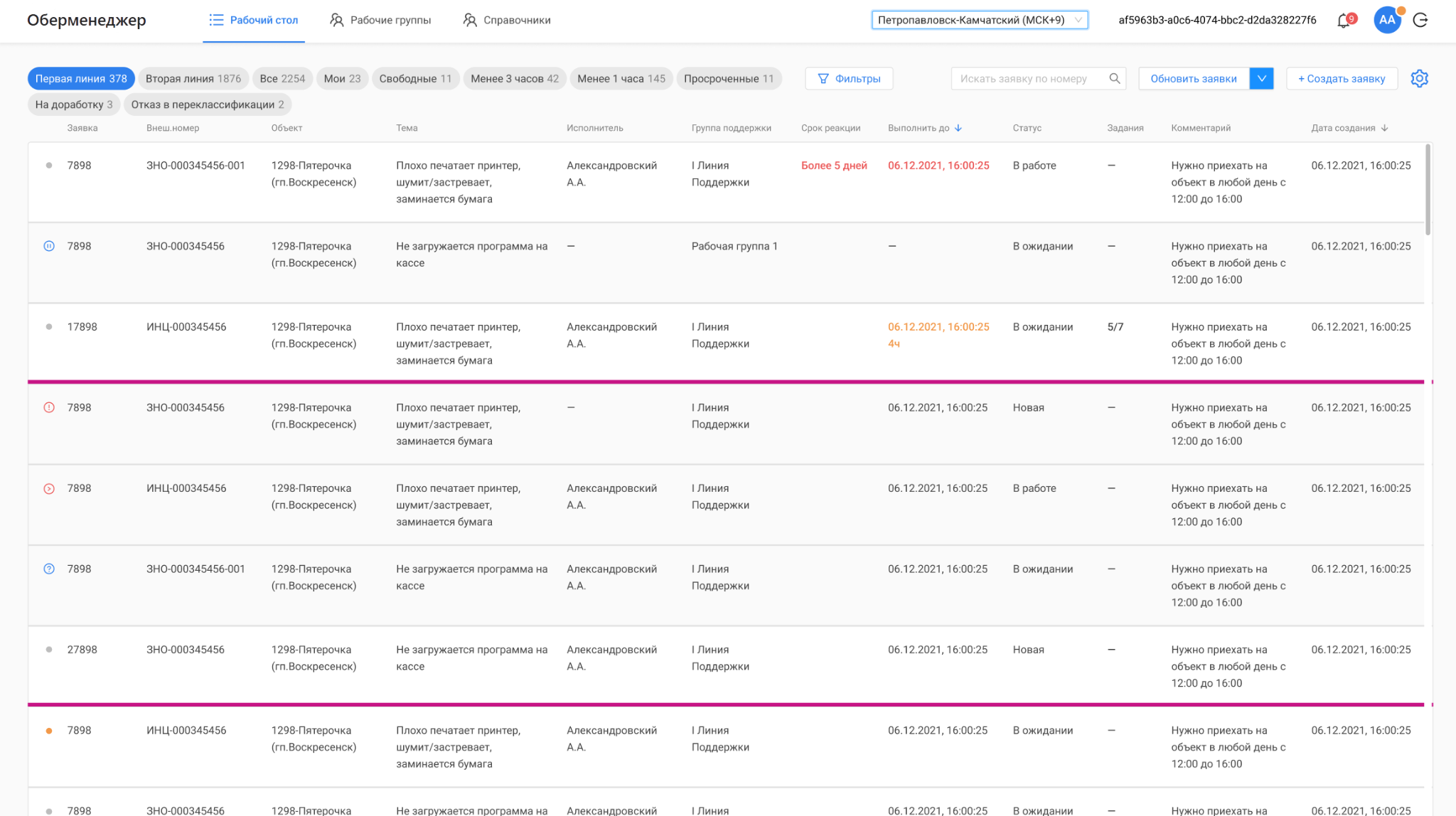Click the Создать заявку button

point(1342,79)
